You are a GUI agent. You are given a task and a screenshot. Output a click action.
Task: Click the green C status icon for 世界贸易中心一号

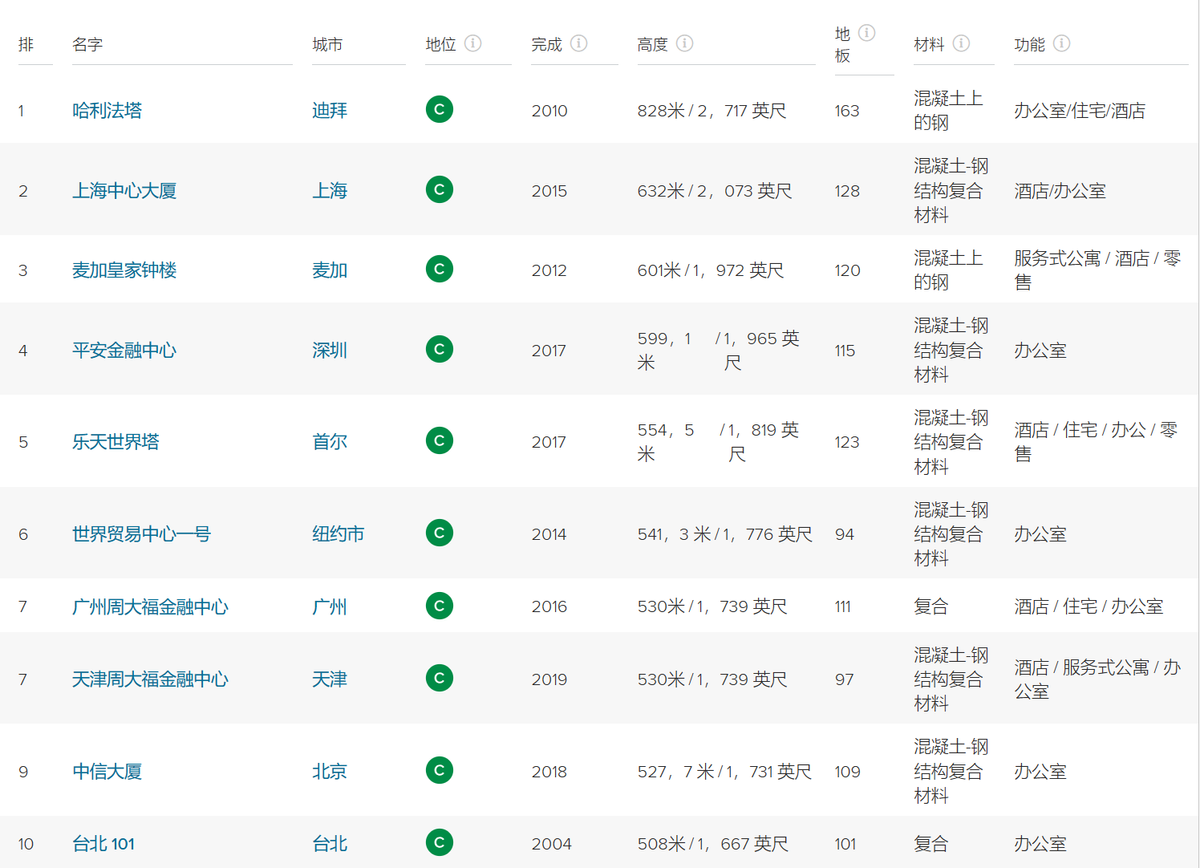pyautogui.click(x=439, y=533)
